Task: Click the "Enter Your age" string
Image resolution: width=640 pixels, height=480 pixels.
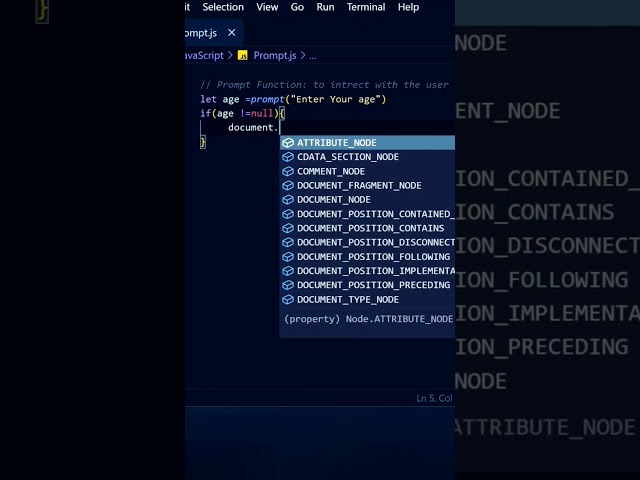Action: pyautogui.click(x=335, y=99)
